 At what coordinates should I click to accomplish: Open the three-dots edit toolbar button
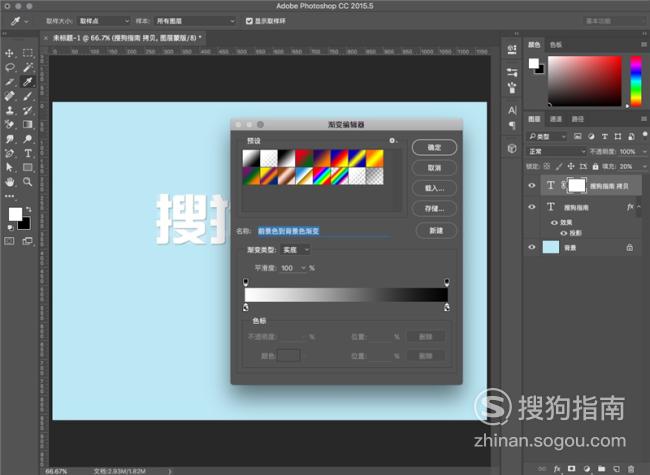(x=9, y=196)
